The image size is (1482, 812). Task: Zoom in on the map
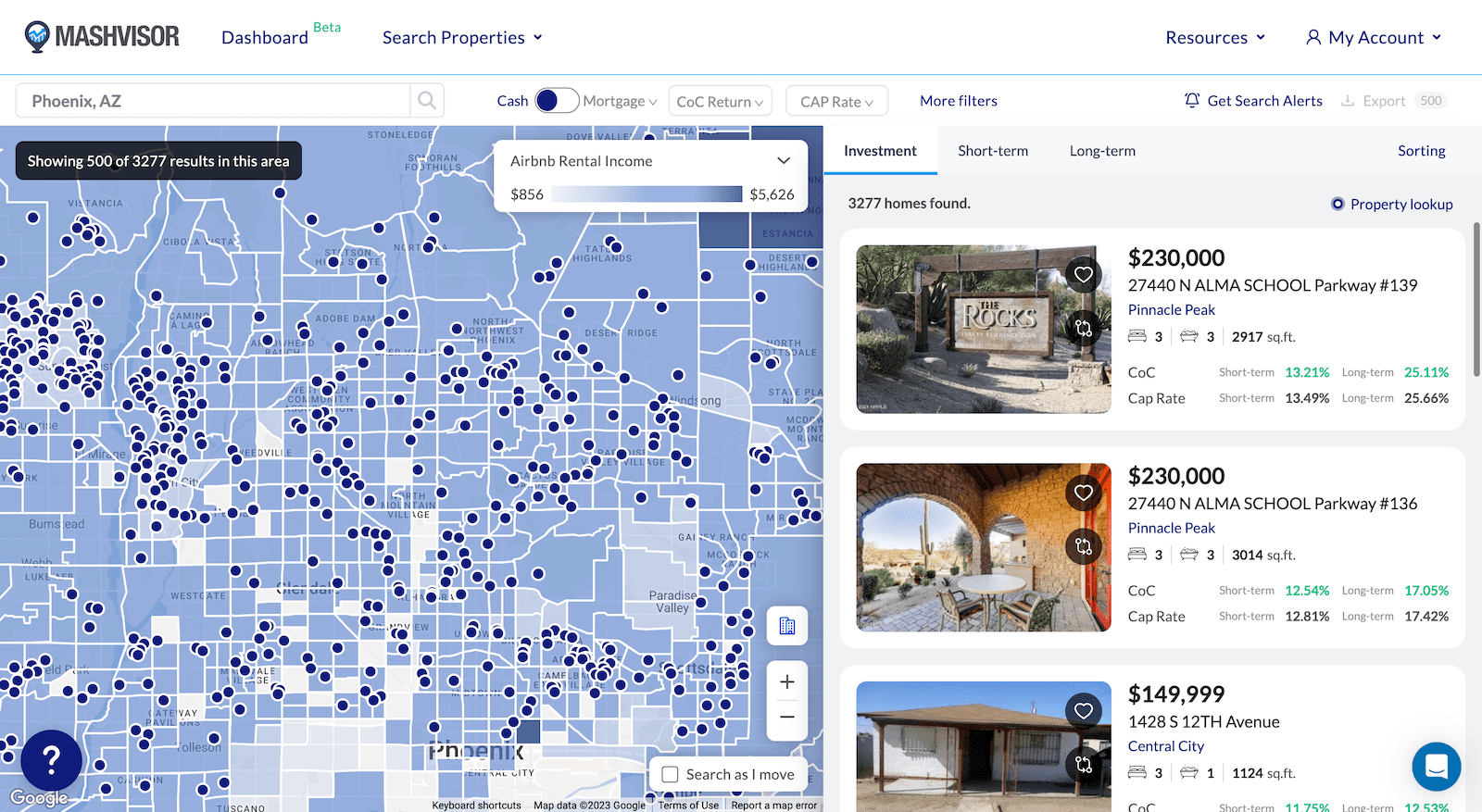pyautogui.click(x=787, y=682)
